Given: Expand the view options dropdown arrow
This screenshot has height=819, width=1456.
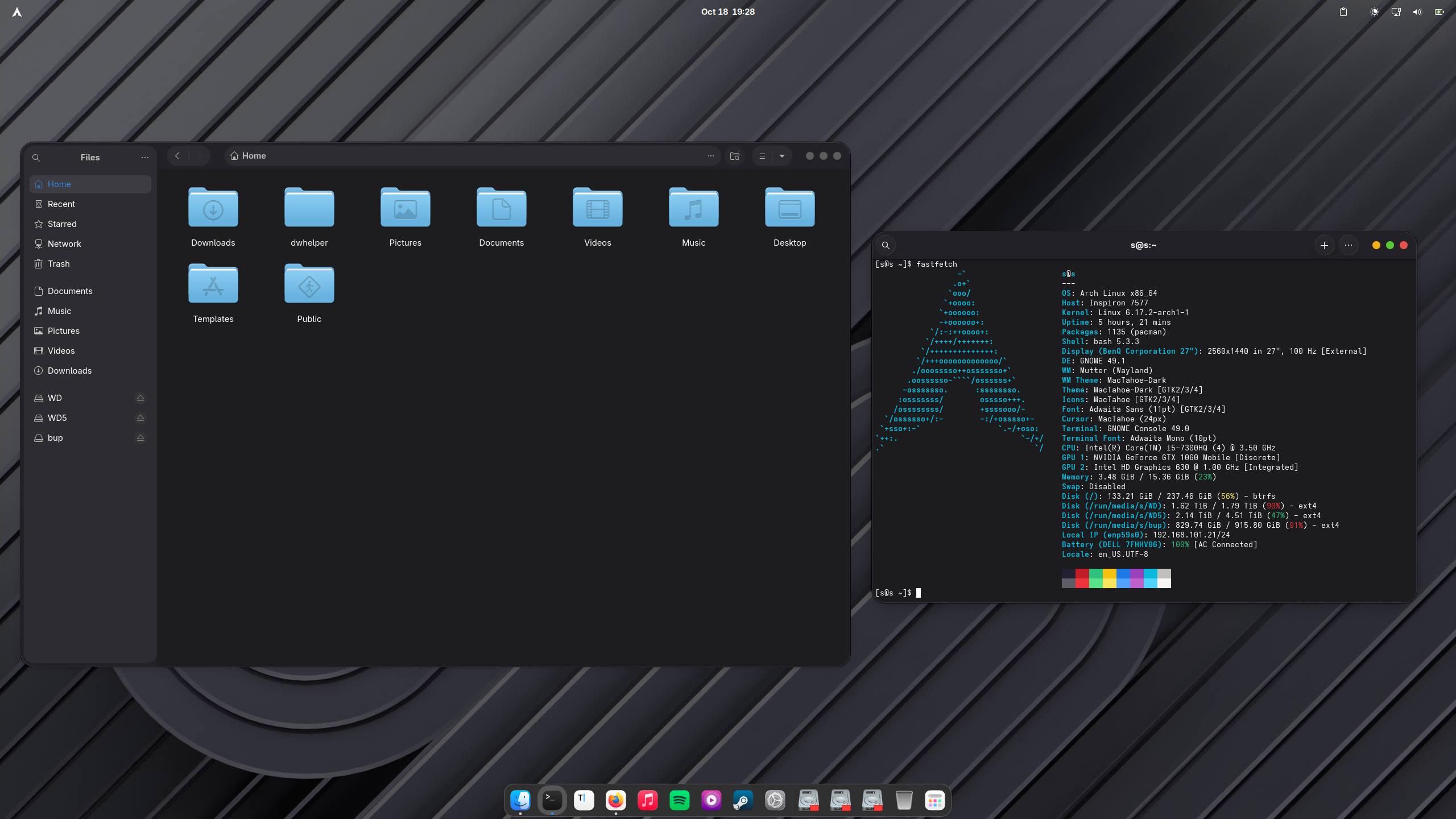Looking at the screenshot, I should pyautogui.click(x=782, y=156).
